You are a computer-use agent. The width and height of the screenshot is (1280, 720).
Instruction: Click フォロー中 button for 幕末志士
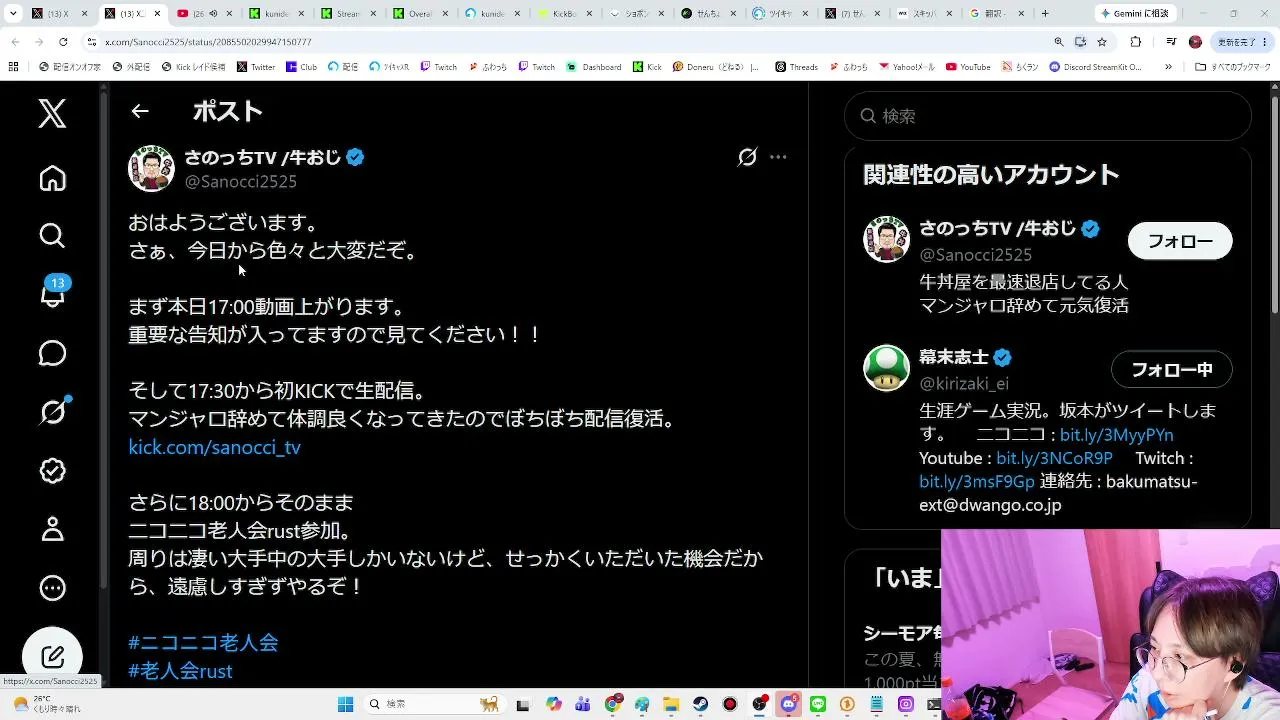1172,370
